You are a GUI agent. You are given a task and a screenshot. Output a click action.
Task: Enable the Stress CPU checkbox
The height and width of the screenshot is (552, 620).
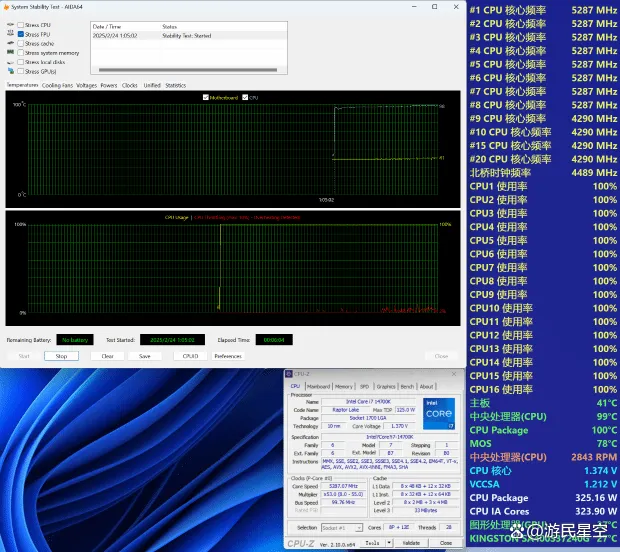(x=21, y=25)
